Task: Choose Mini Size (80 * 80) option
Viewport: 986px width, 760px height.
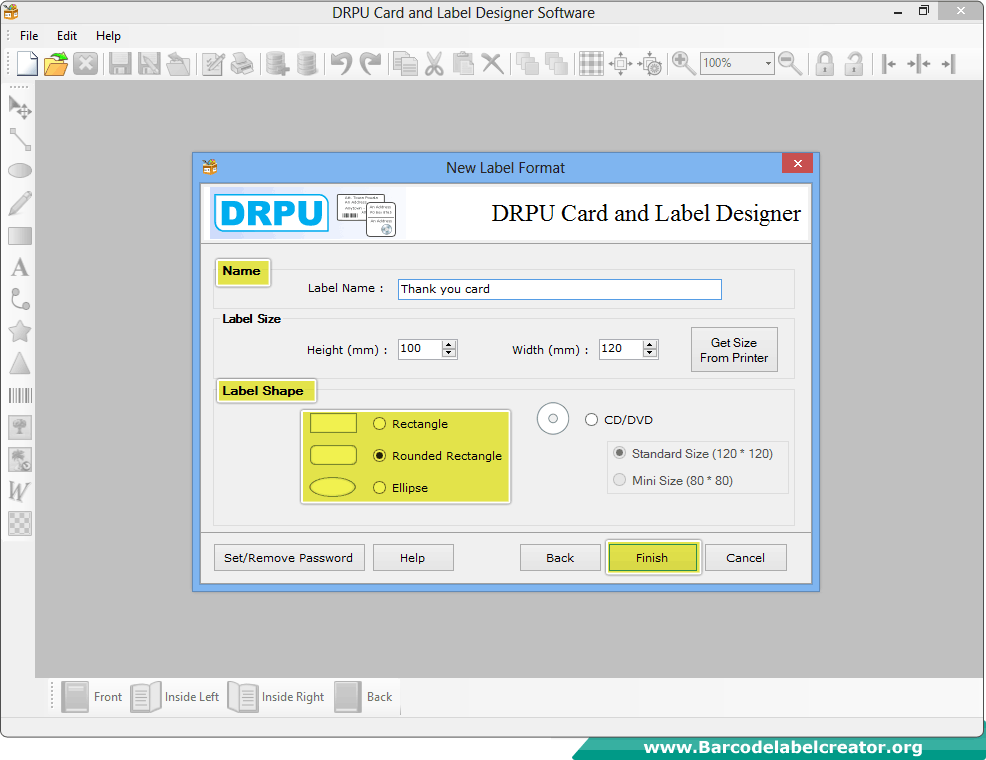Action: click(619, 480)
